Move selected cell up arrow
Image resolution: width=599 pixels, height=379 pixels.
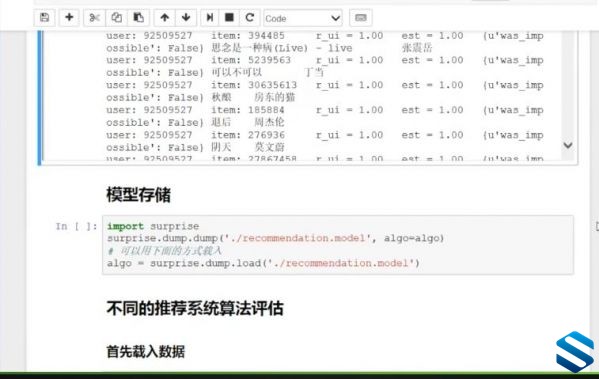point(165,18)
